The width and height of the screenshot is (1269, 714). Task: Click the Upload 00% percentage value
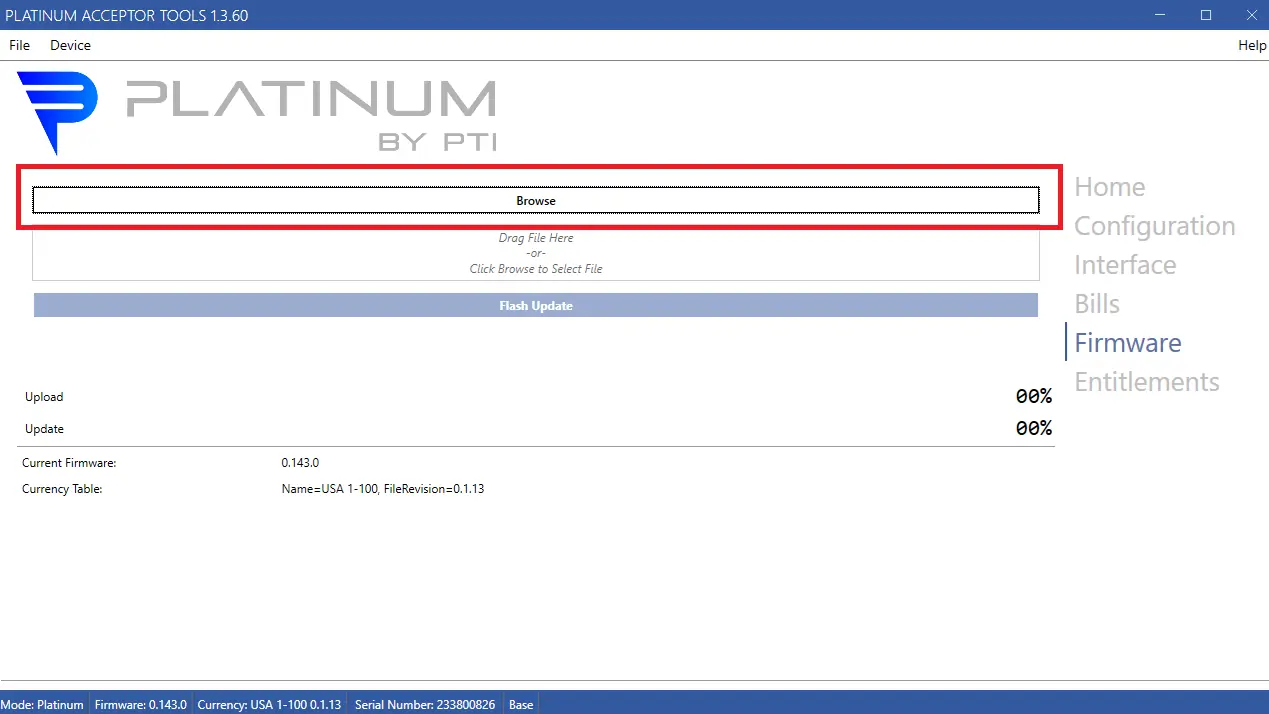[x=1034, y=397]
